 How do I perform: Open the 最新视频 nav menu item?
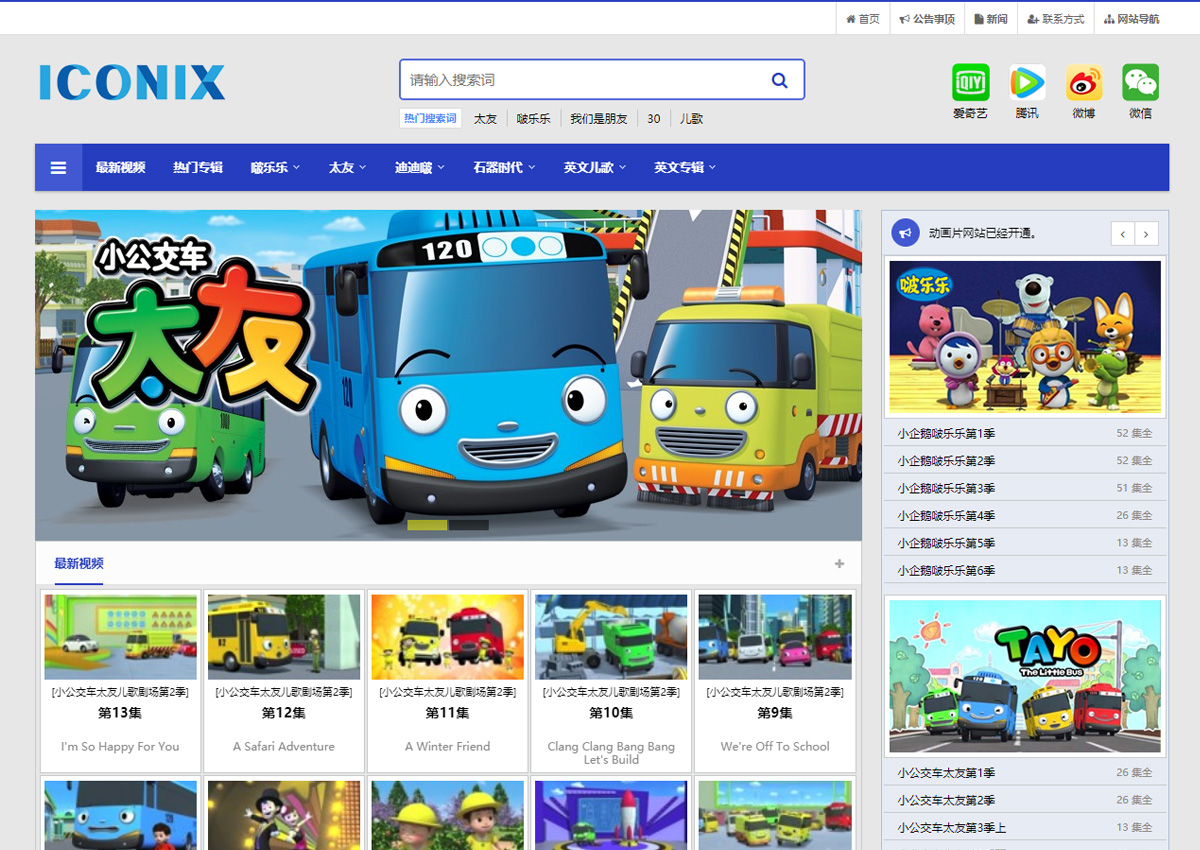120,167
